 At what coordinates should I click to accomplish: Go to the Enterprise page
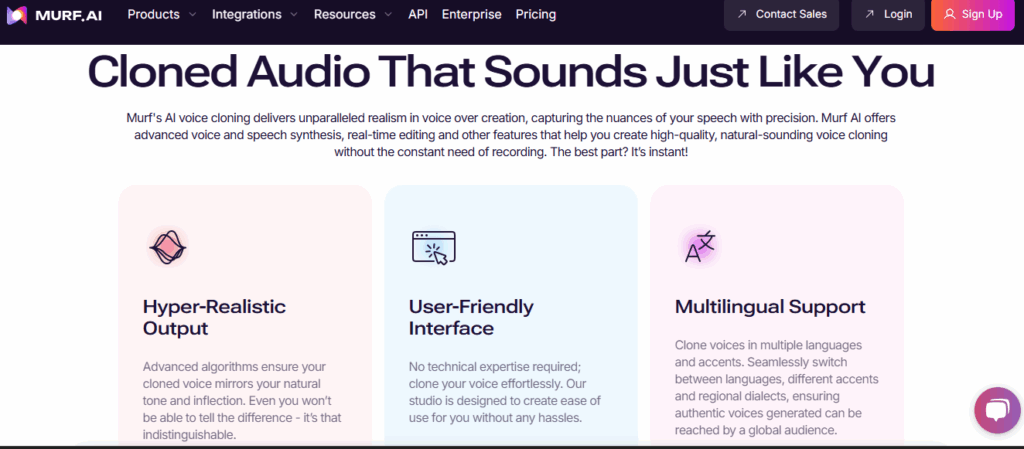coord(471,15)
